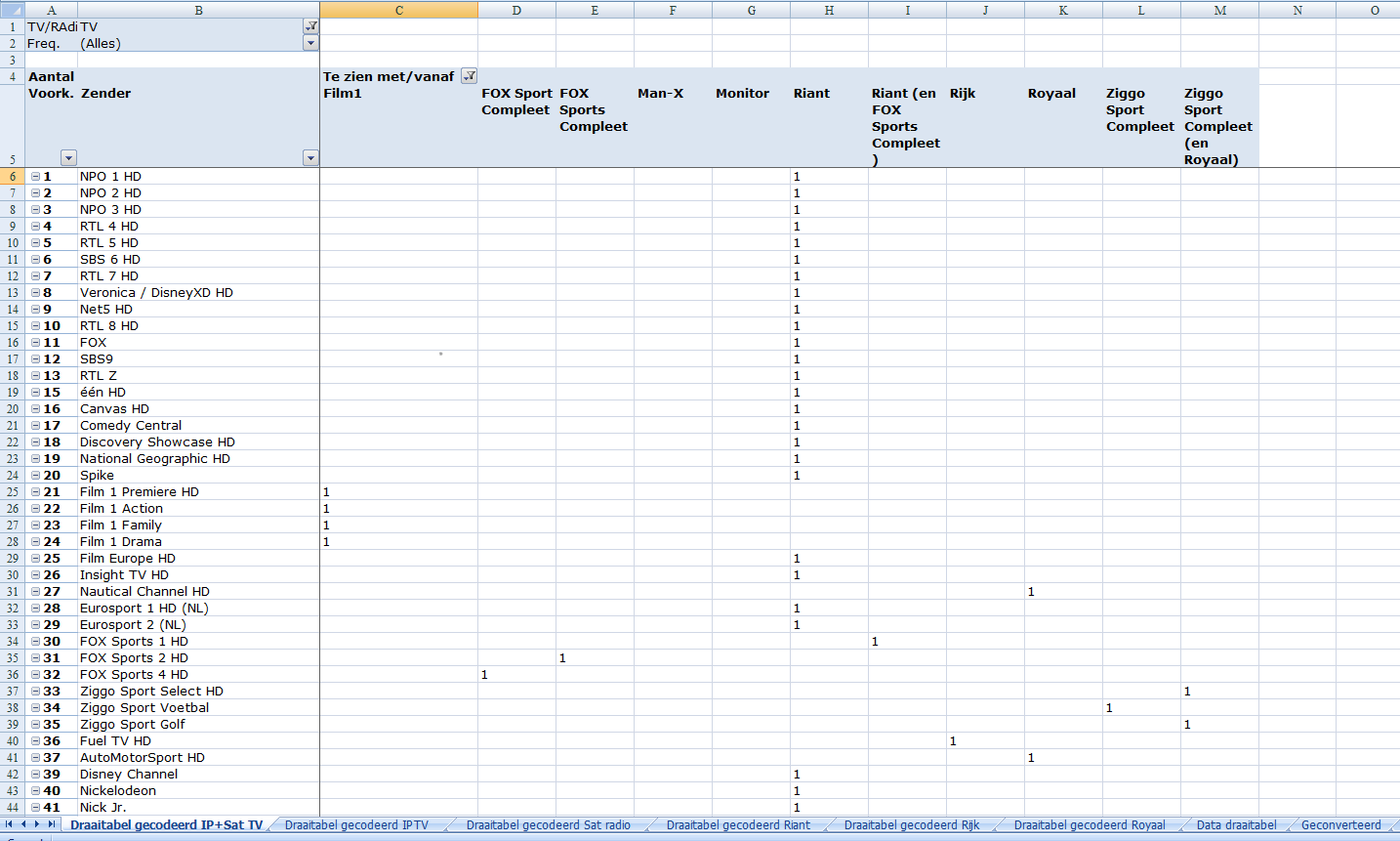Select column C header
1400x841 pixels.
(399, 10)
